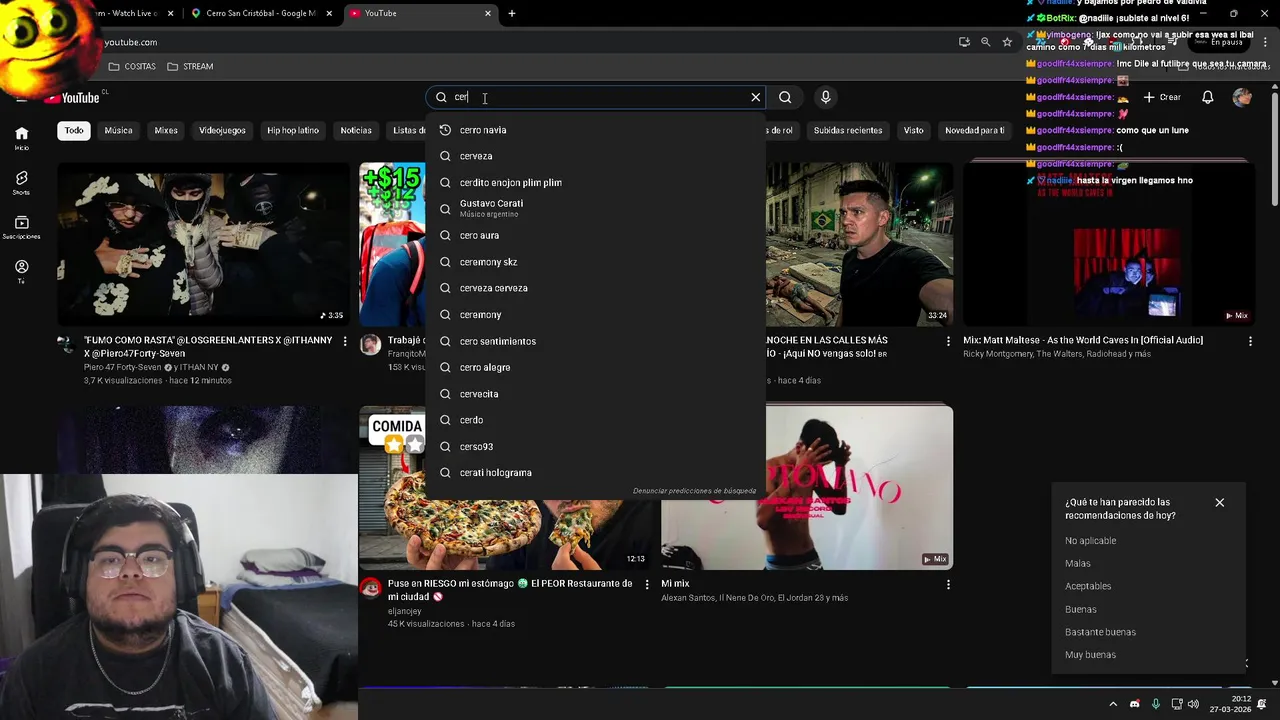Choose suggestion 'cerro alegre'

coord(595,367)
